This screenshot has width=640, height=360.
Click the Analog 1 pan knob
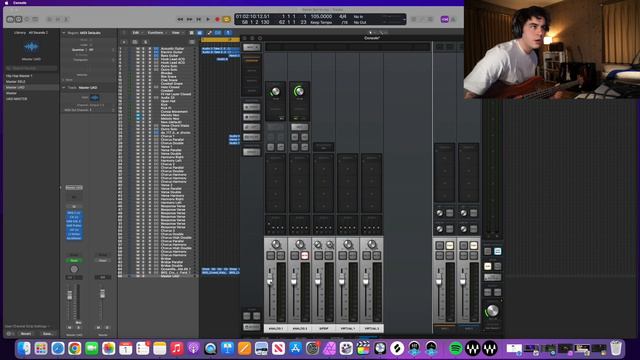(x=276, y=244)
